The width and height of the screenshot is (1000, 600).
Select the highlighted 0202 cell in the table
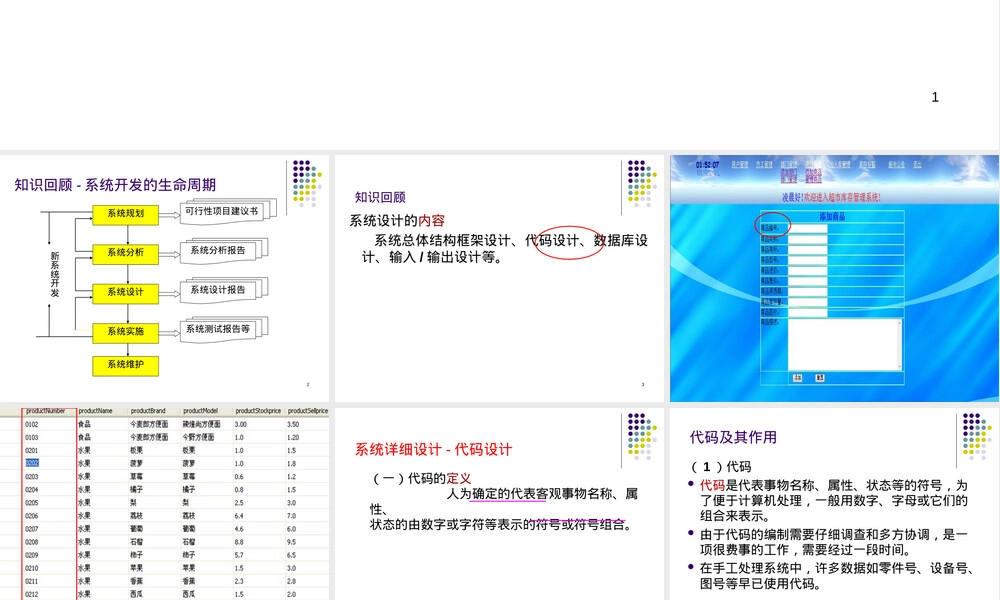32,464
